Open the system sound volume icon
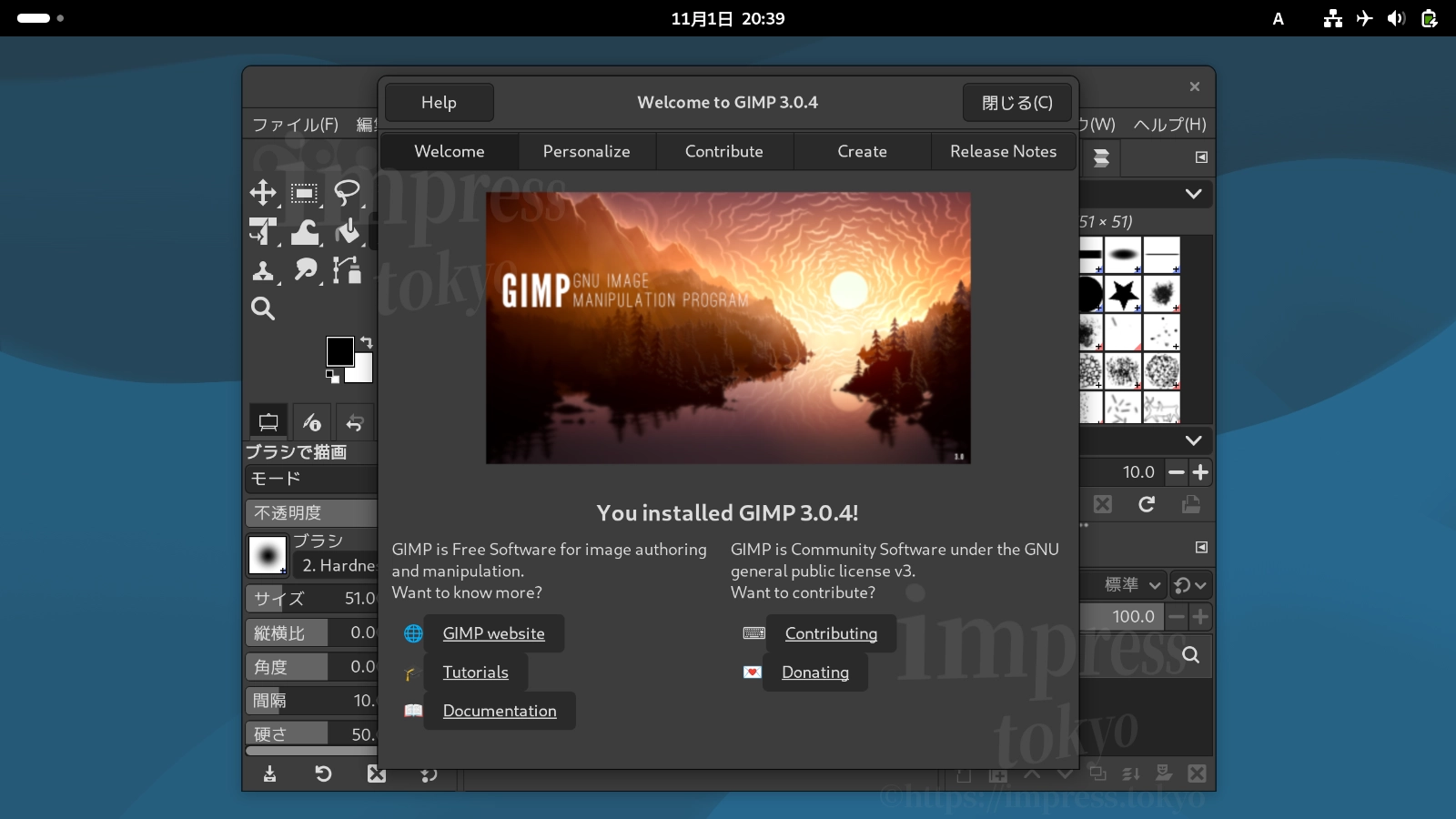 (1396, 18)
